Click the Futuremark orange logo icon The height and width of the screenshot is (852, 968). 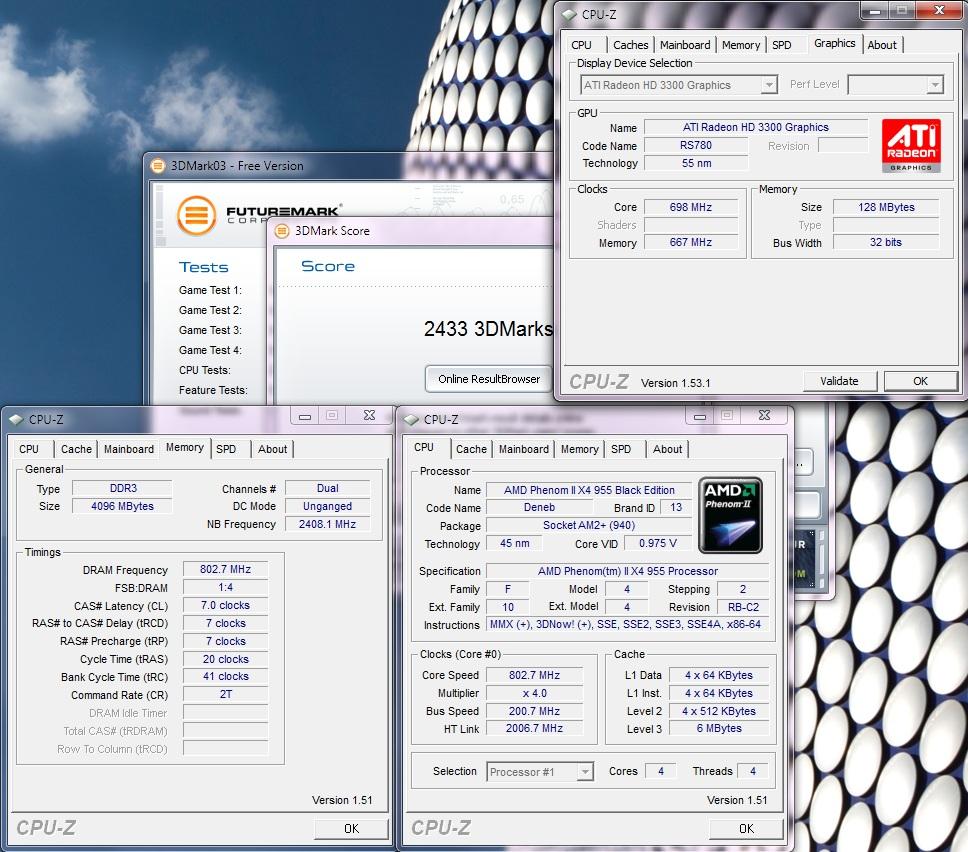(196, 215)
